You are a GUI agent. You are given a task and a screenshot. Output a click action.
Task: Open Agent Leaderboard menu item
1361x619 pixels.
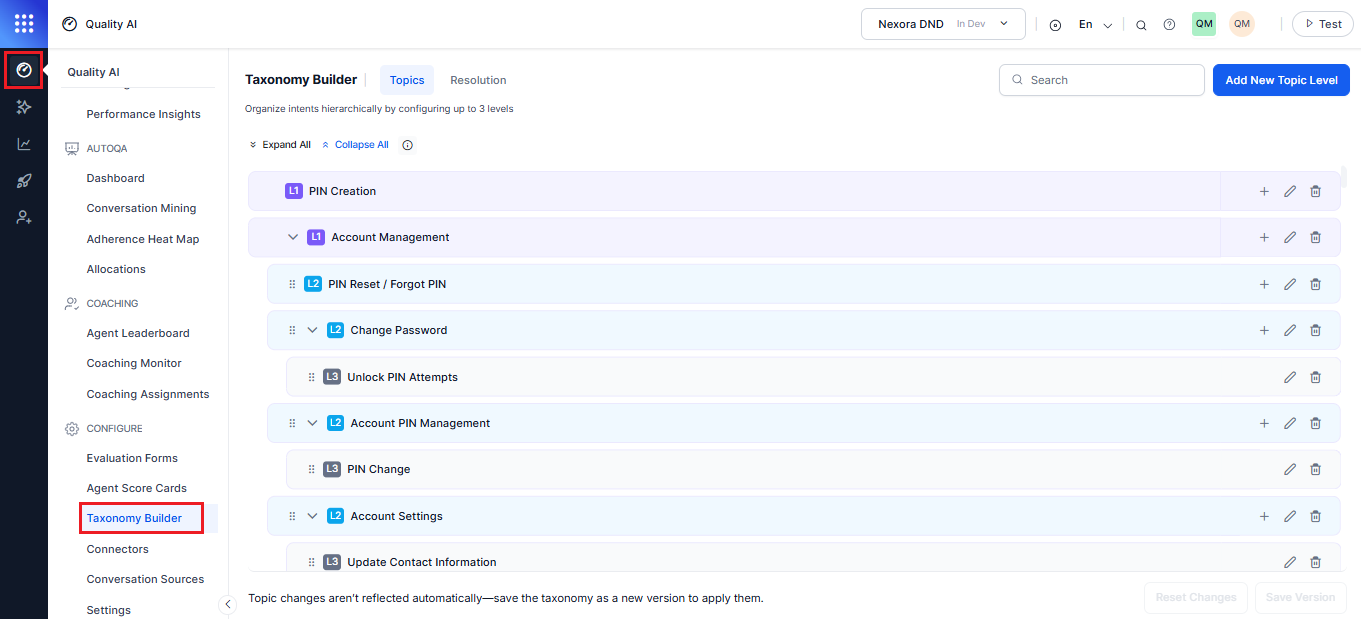tap(138, 333)
